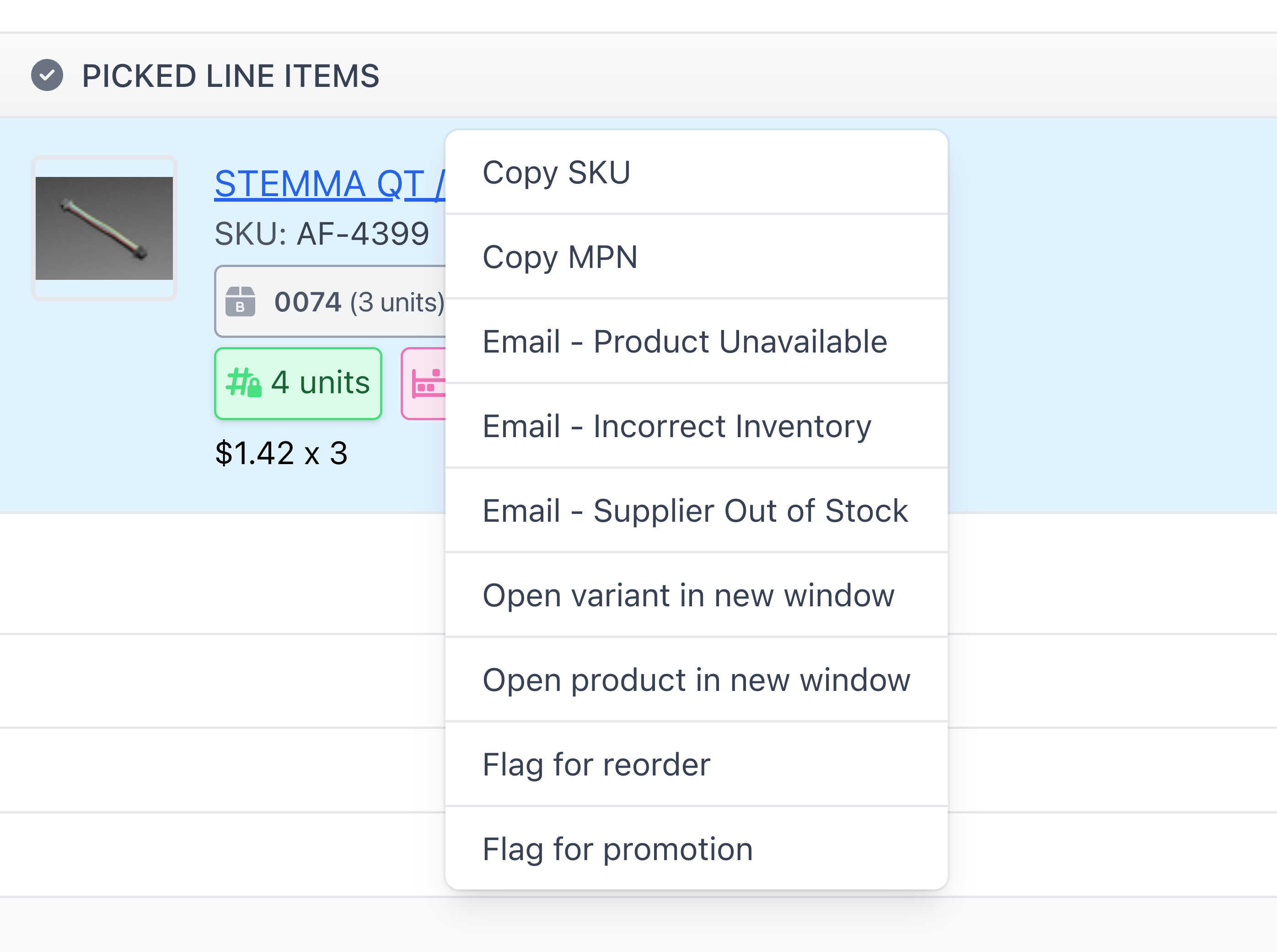Click the PICKED LINE ITEMS header
This screenshot has height=952, width=1277.
coord(231,76)
